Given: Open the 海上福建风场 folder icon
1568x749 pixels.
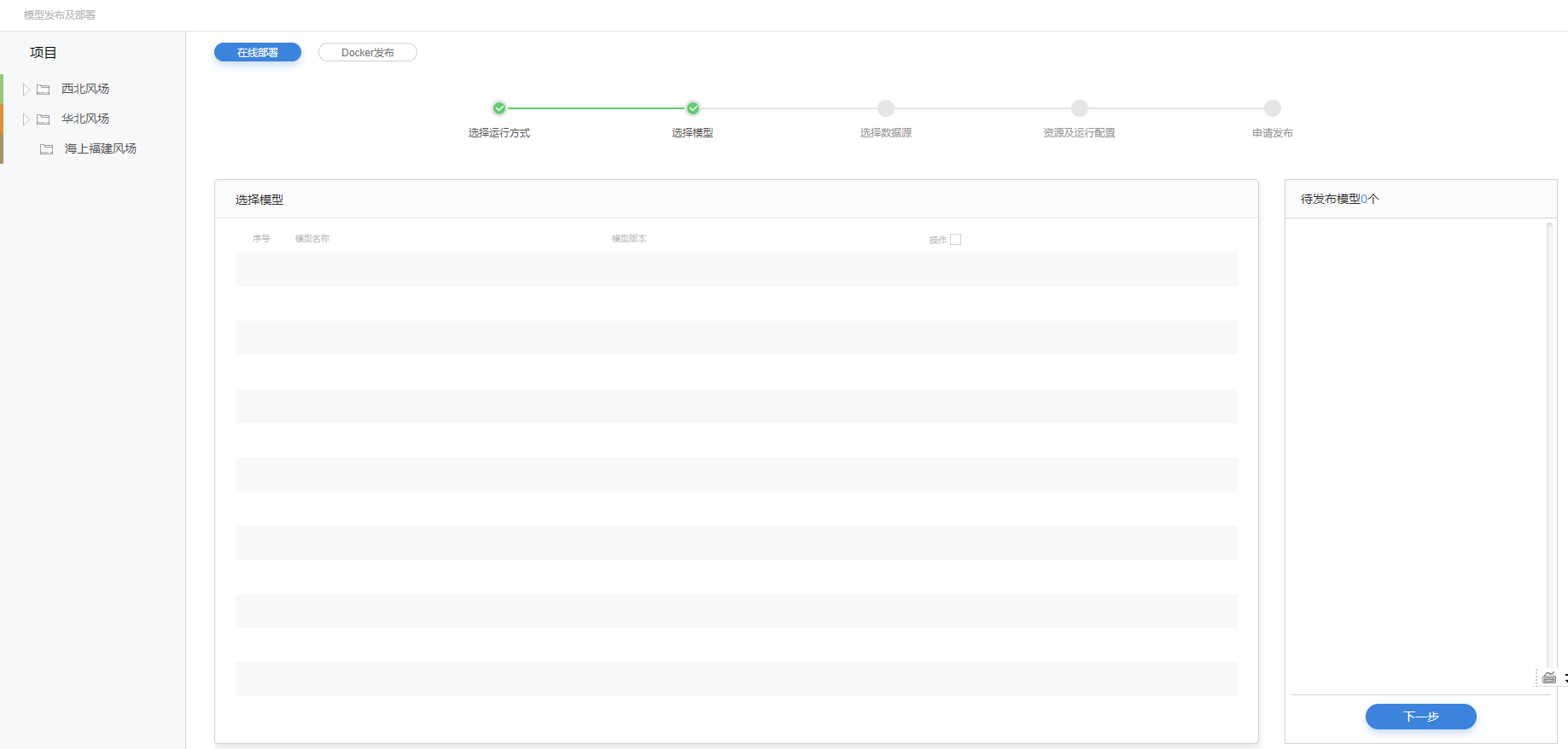Looking at the screenshot, I should click(47, 148).
